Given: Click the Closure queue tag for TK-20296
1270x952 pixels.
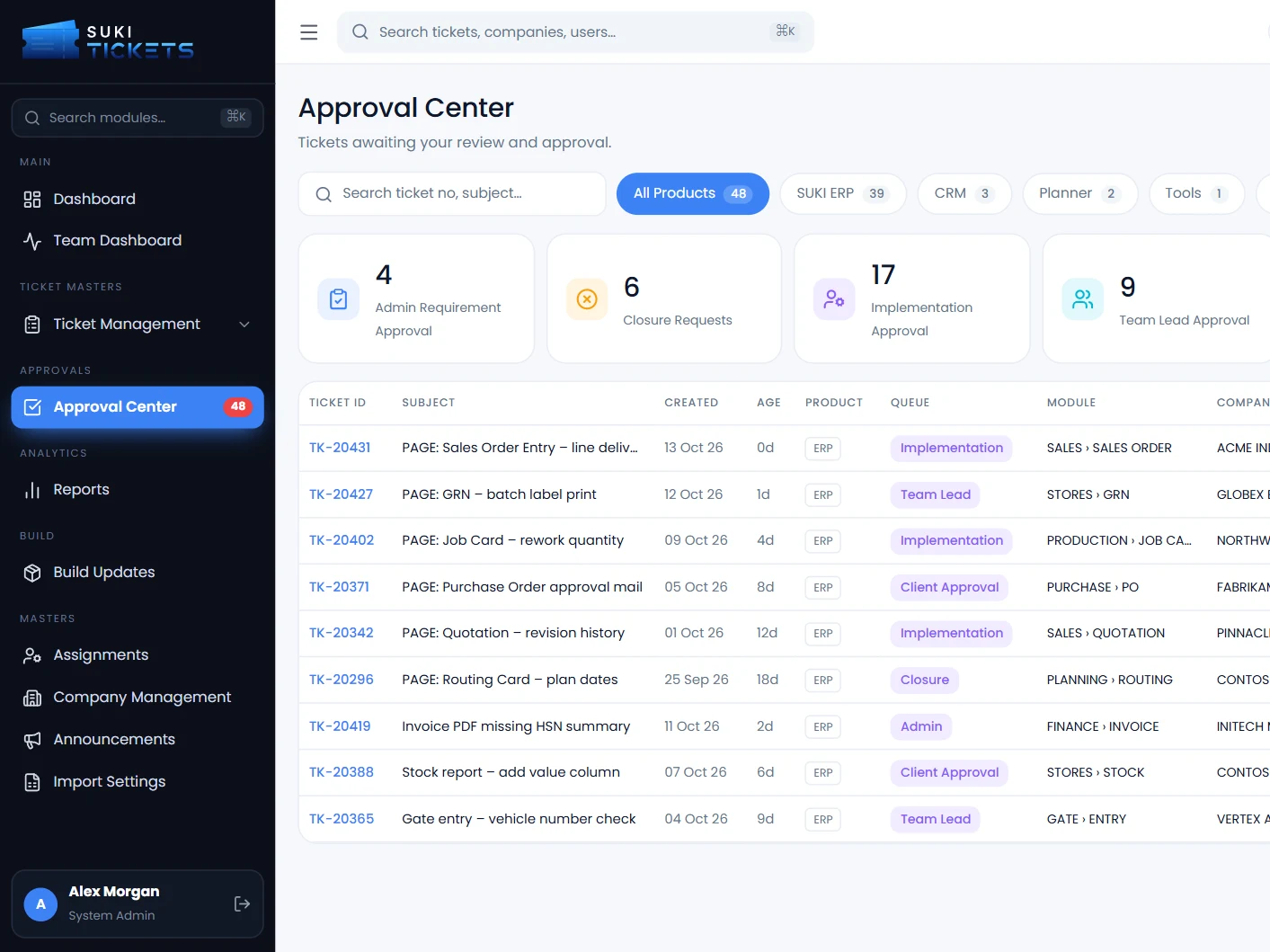Looking at the screenshot, I should tap(925, 680).
